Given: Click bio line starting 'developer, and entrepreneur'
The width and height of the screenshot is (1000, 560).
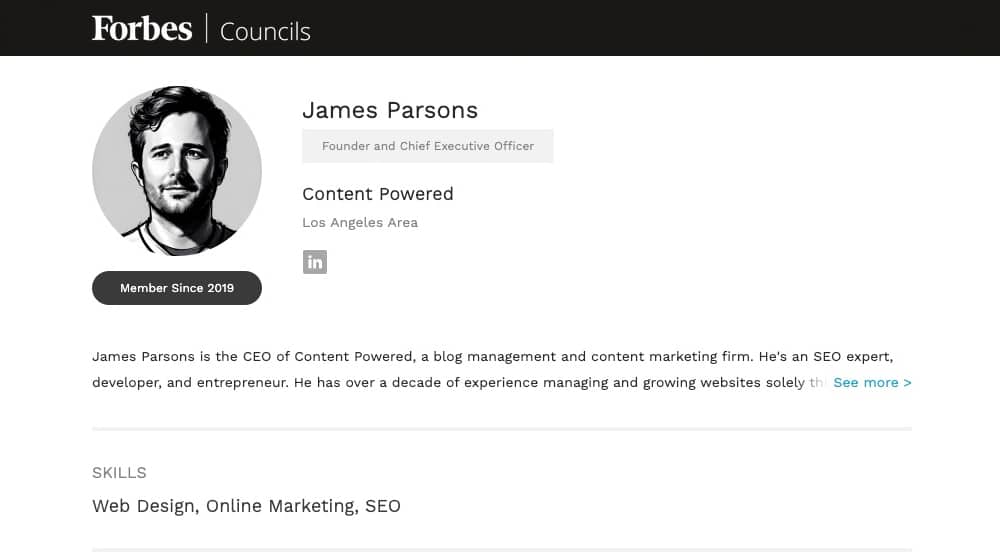Looking at the screenshot, I should coord(458,383).
